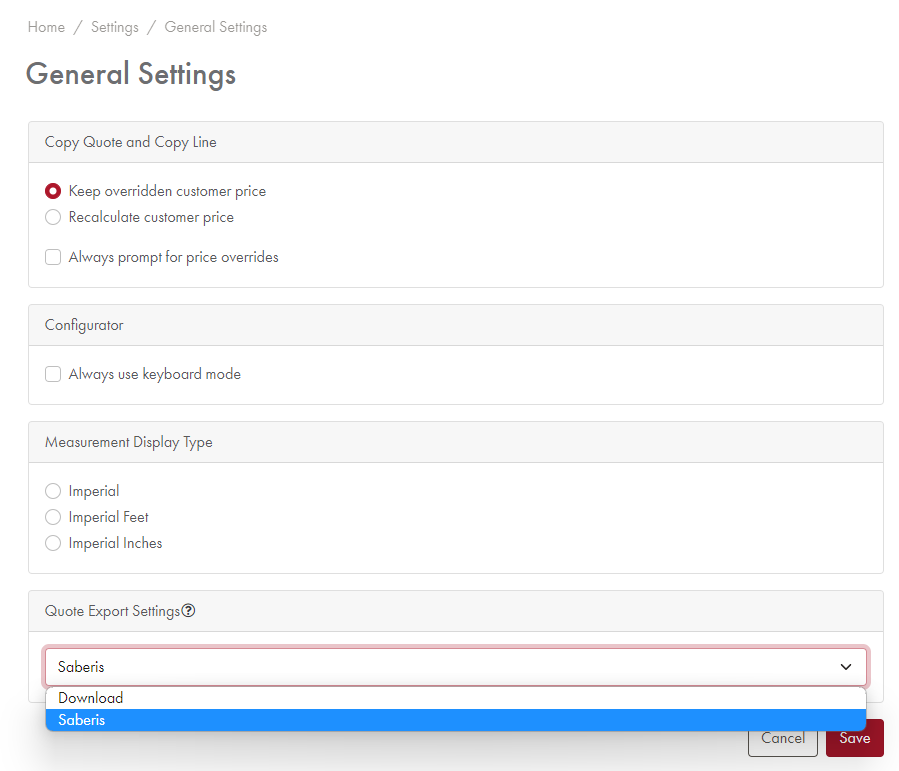Click the Measurement Display Type header
This screenshot has height=771, width=899.
(129, 442)
